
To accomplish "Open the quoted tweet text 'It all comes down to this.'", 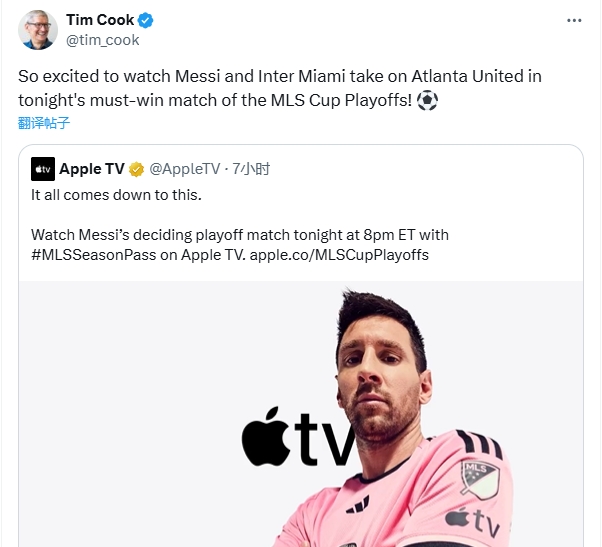I will pyautogui.click(x=116, y=195).
